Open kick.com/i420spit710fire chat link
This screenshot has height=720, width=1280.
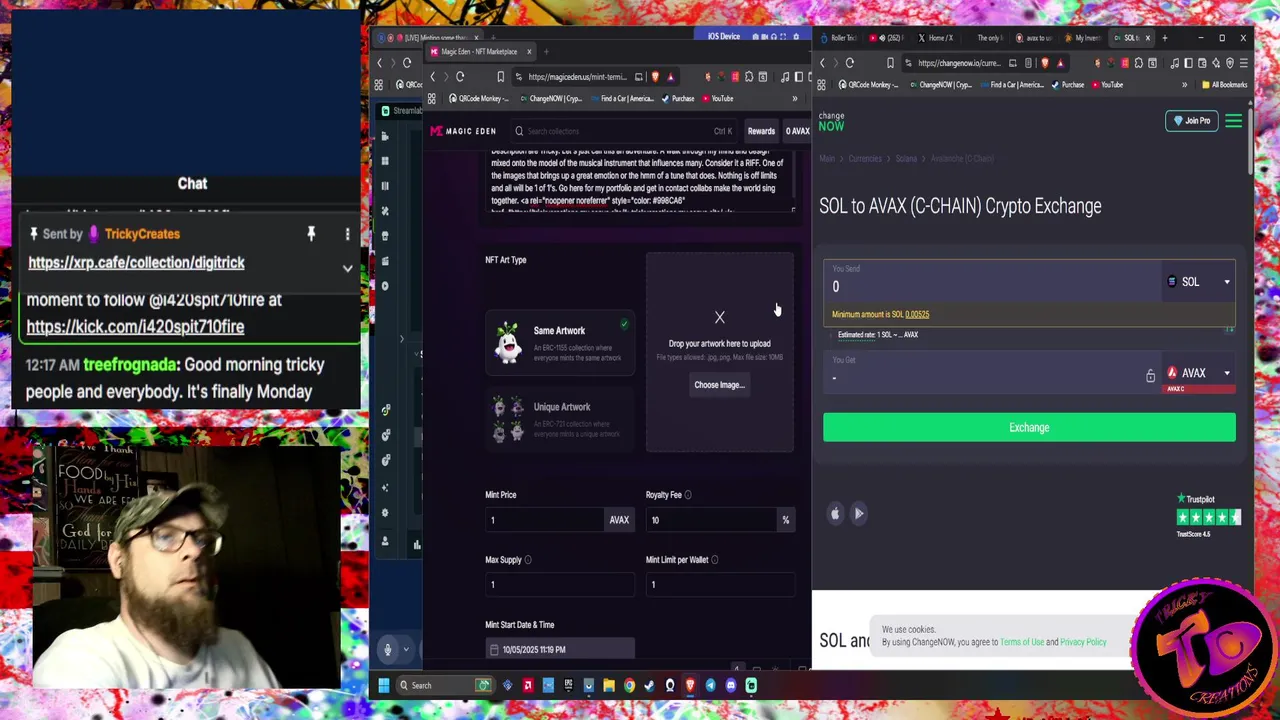135,327
